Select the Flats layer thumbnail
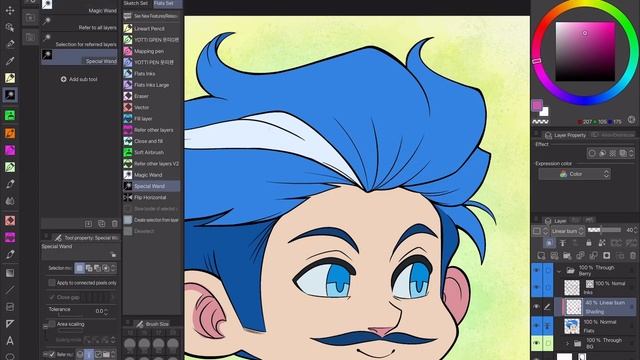Screen dimensions: 640x360 coord(572,326)
